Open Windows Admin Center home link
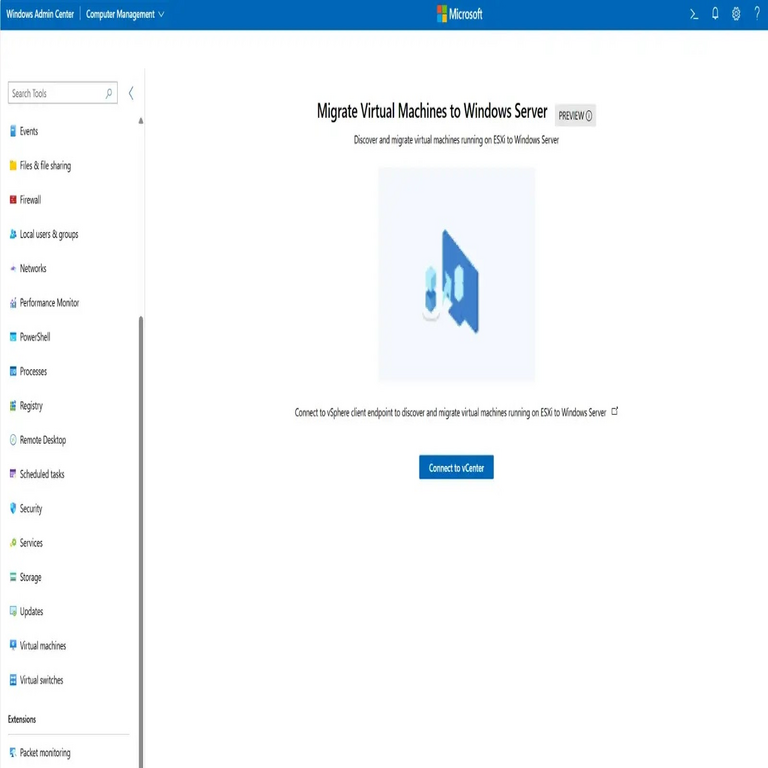The image size is (768, 768). click(40, 14)
